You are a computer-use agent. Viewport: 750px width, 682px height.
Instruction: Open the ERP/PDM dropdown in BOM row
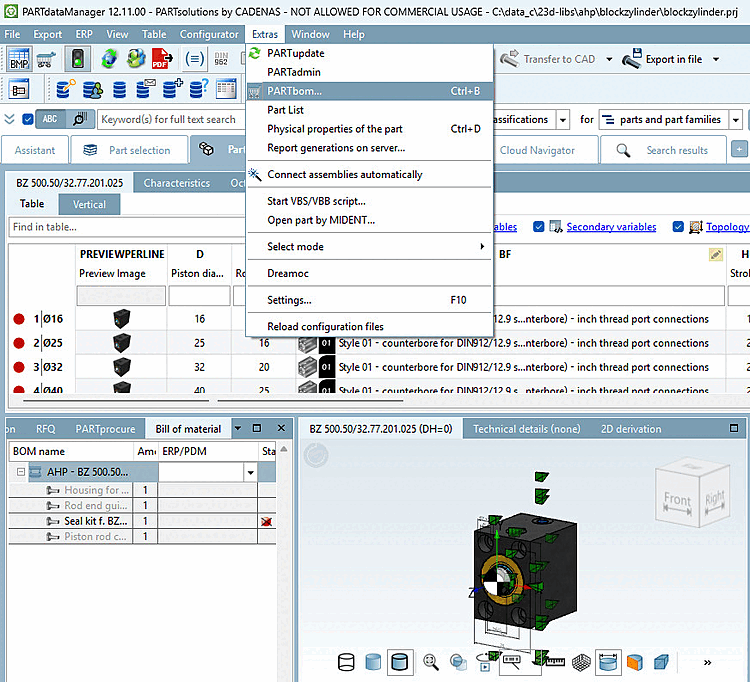point(250,473)
